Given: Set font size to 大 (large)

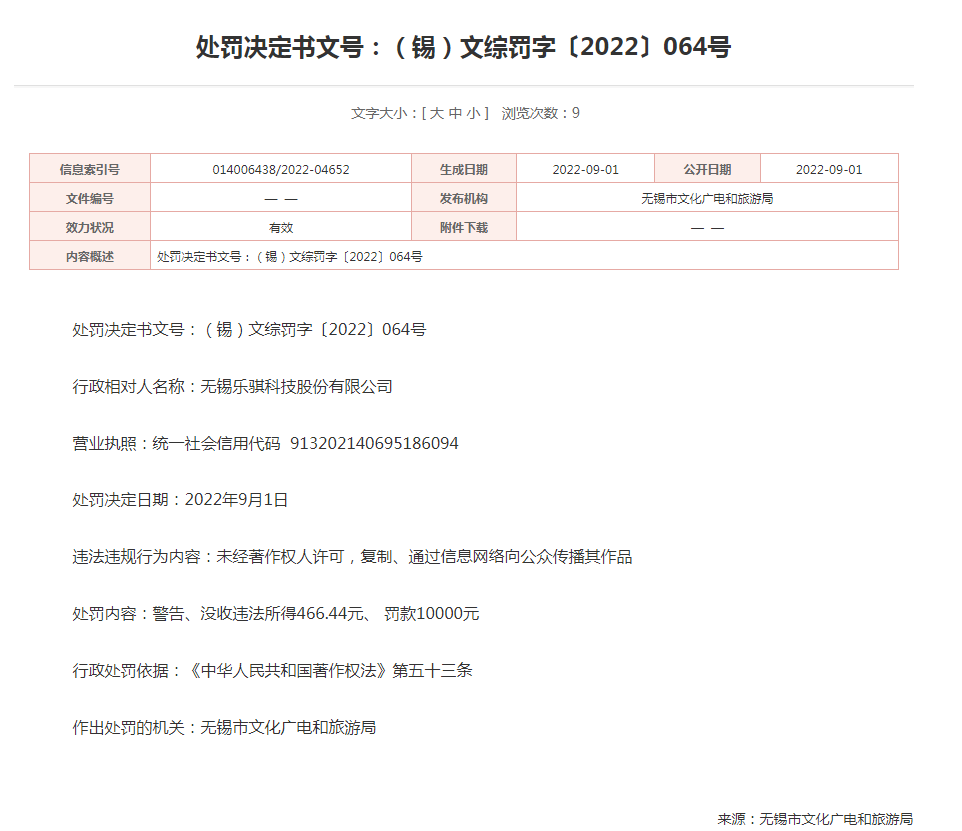Looking at the screenshot, I should 437,113.
